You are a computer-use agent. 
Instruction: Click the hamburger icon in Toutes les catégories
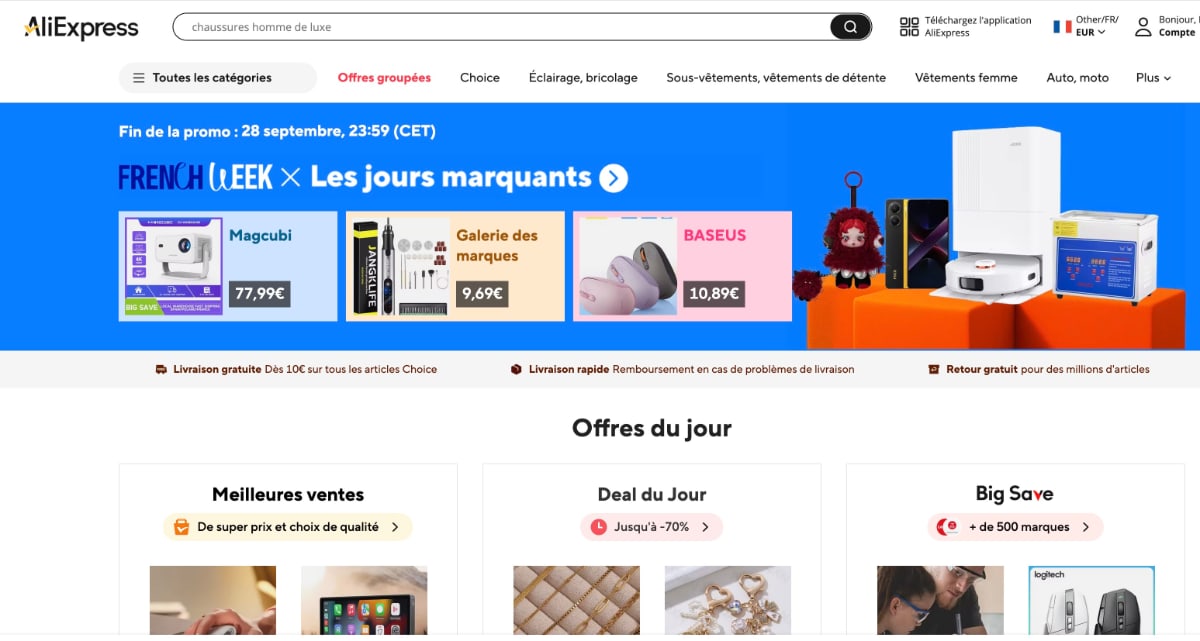click(x=139, y=78)
